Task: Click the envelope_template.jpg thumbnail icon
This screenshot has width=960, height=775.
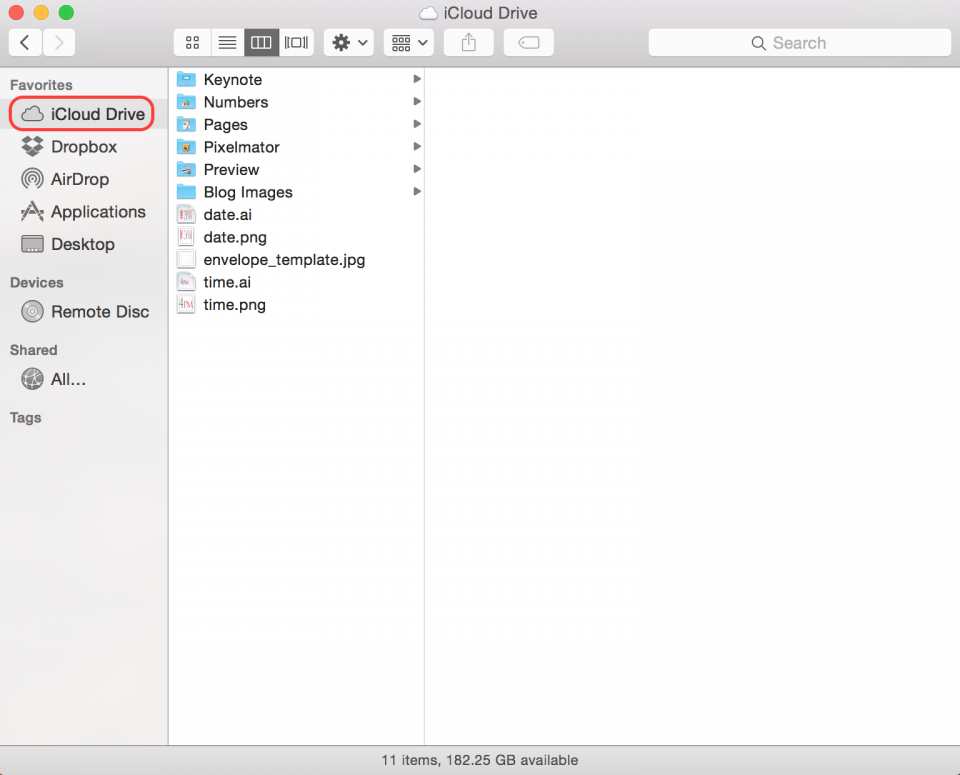Action: 186,260
